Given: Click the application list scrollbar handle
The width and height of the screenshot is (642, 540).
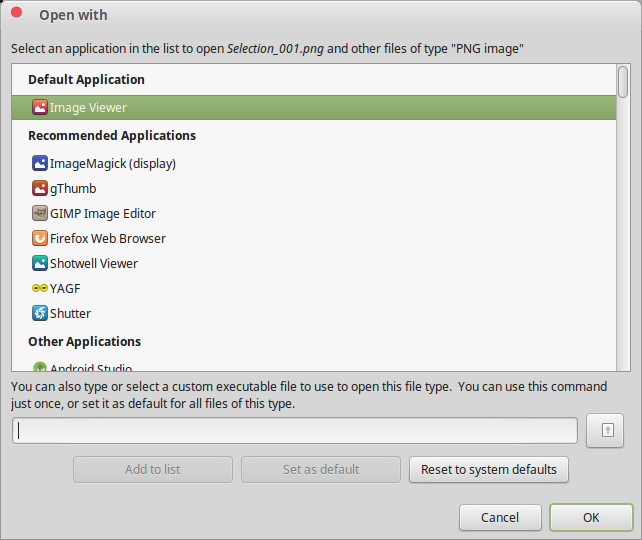Looking at the screenshot, I should click(x=623, y=82).
